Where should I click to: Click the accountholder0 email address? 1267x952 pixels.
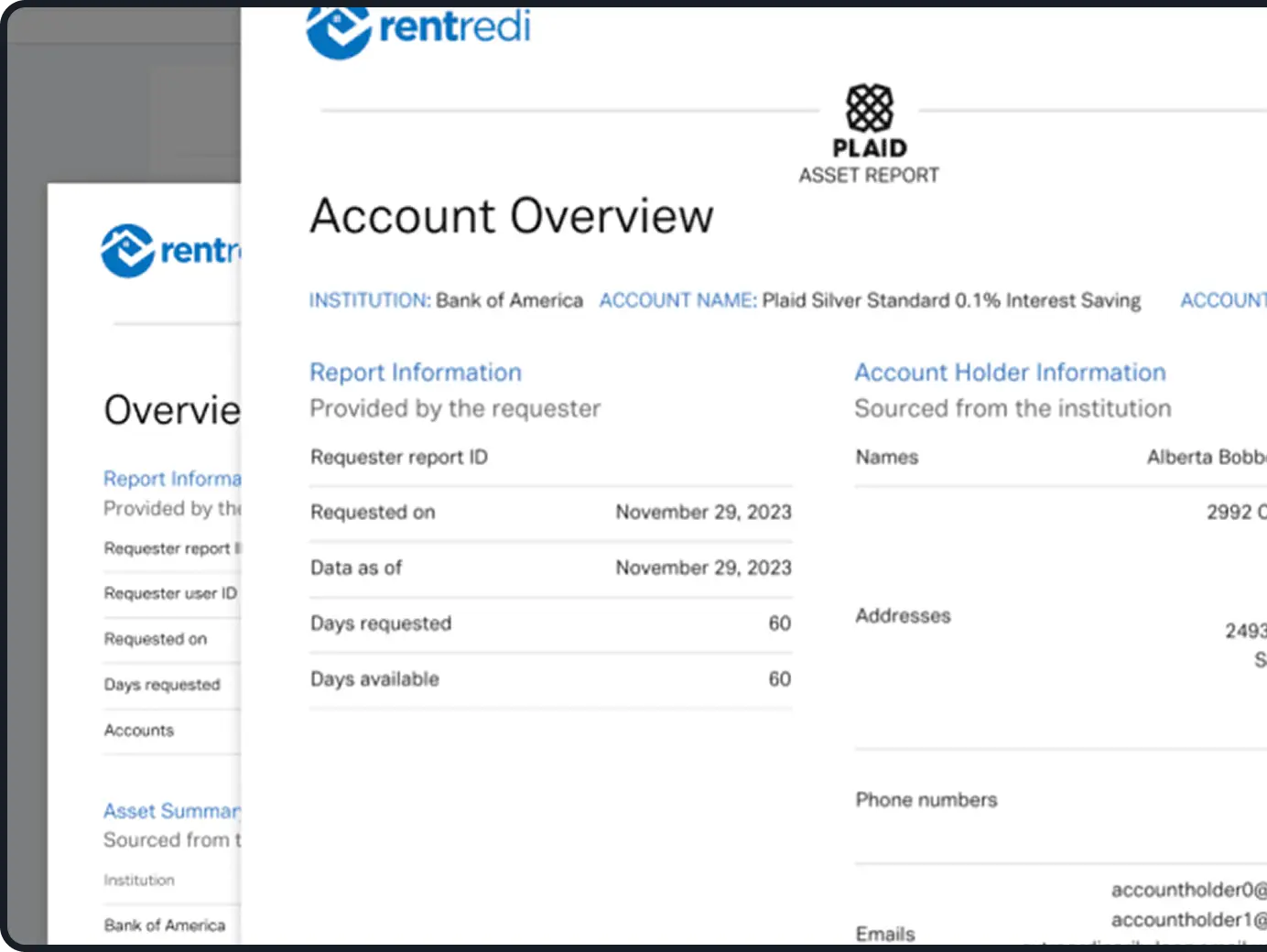[x=1187, y=890]
